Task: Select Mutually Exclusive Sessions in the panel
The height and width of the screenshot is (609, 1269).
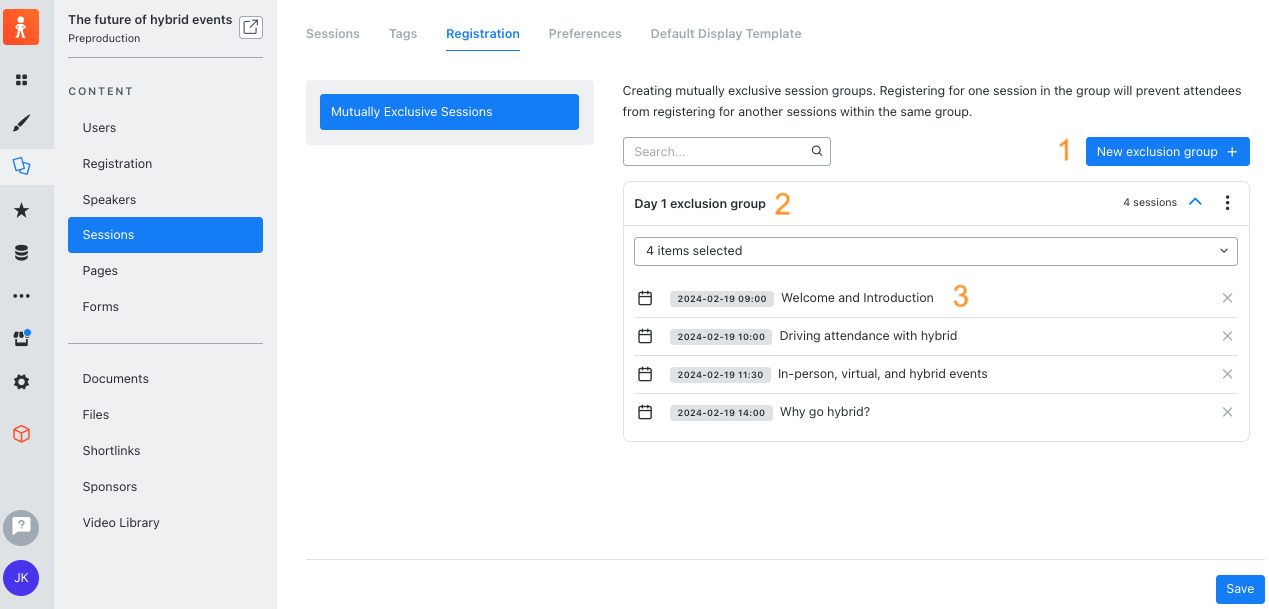Action: point(448,111)
